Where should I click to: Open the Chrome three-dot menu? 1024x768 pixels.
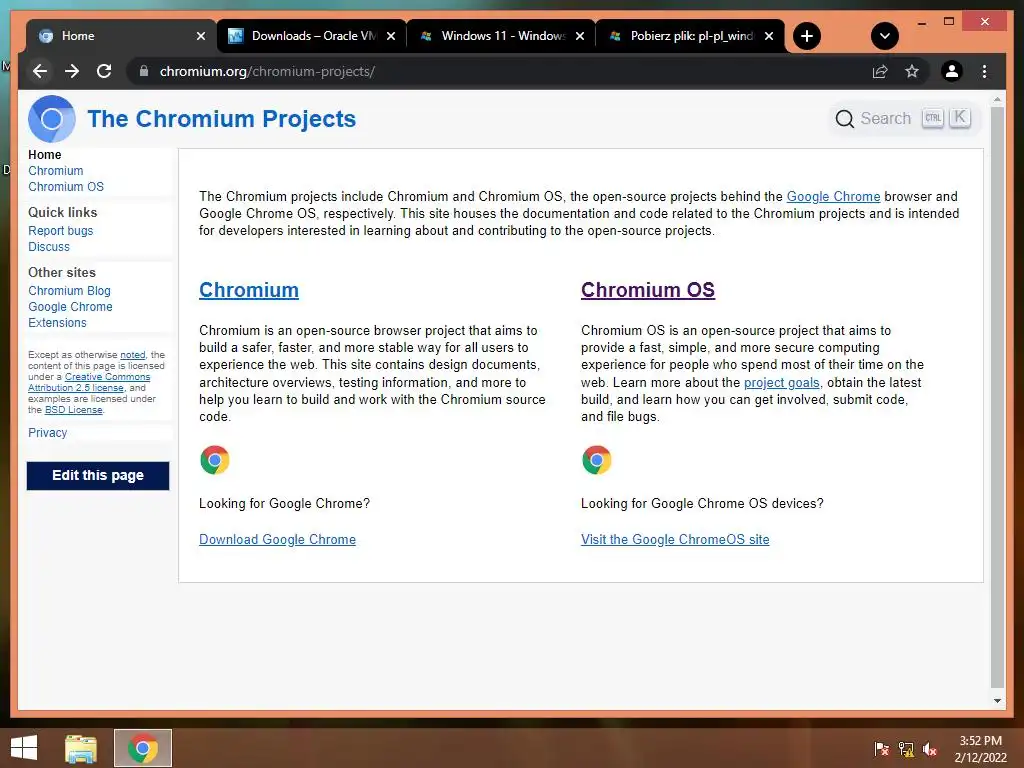tap(984, 71)
